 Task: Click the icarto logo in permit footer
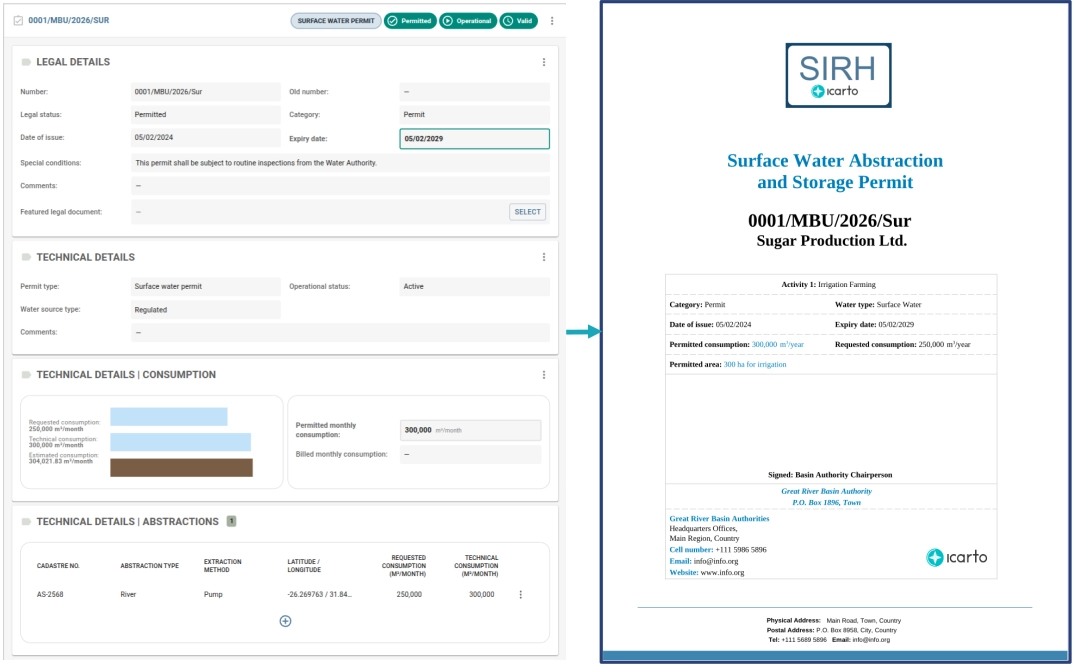tap(956, 557)
